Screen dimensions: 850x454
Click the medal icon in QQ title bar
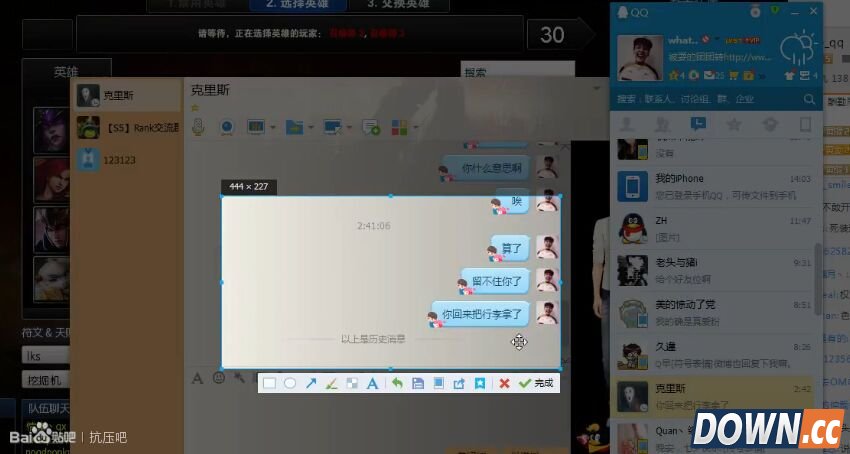(x=755, y=11)
